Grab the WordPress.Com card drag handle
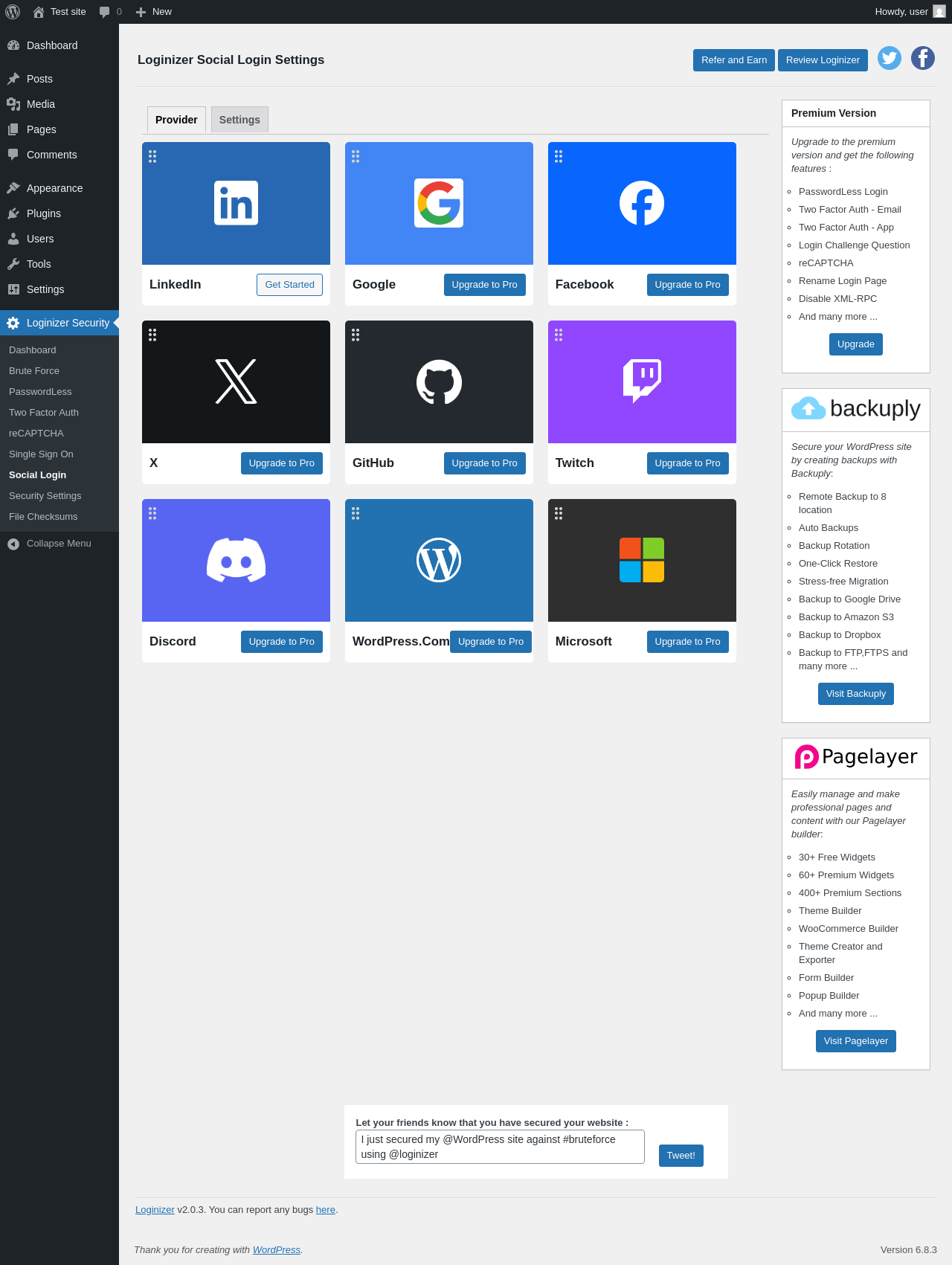Viewport: 952px width, 1265px height. tap(356, 513)
